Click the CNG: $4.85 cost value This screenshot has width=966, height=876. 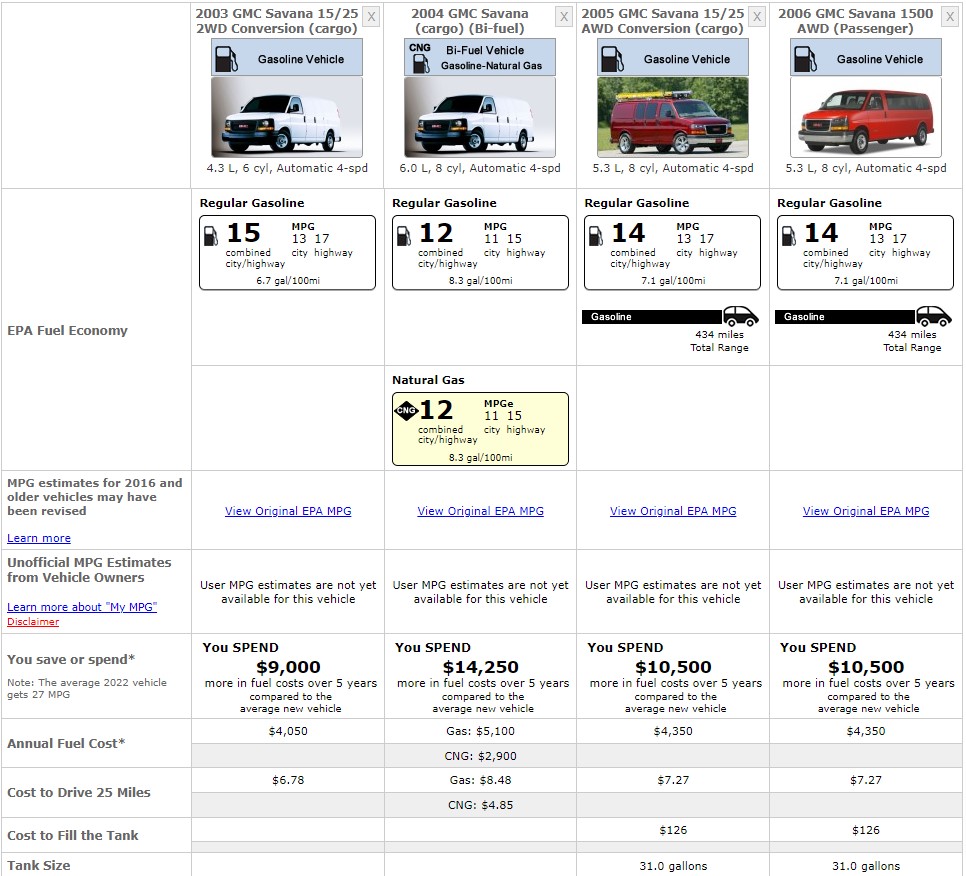(x=481, y=805)
